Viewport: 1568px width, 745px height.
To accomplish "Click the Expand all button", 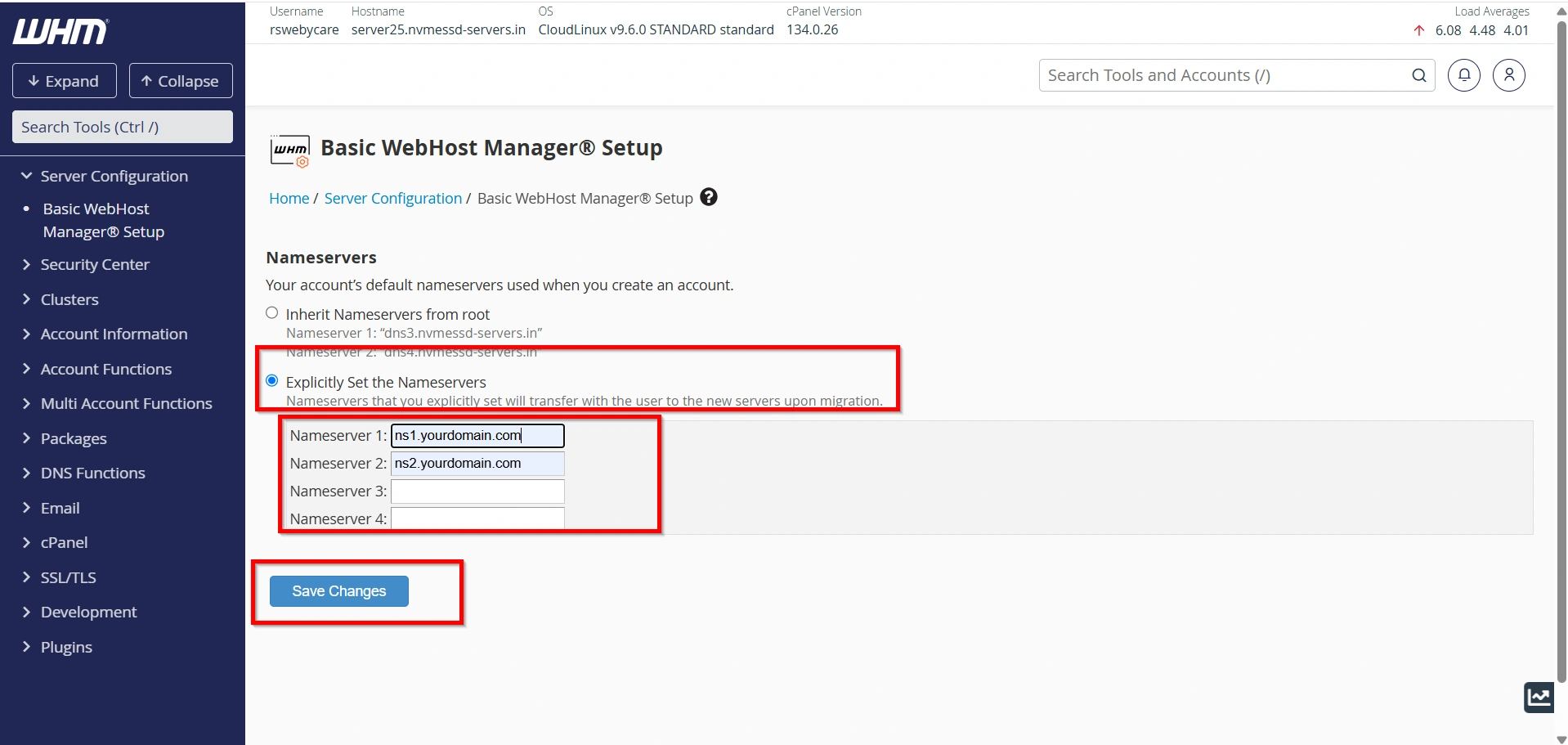I will [65, 81].
